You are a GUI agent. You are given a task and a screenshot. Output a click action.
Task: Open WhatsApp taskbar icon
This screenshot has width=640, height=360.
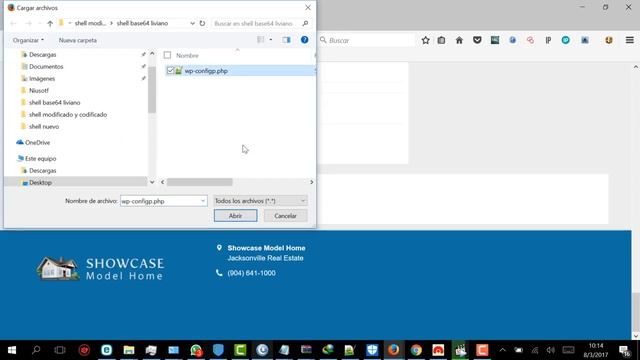coord(196,350)
